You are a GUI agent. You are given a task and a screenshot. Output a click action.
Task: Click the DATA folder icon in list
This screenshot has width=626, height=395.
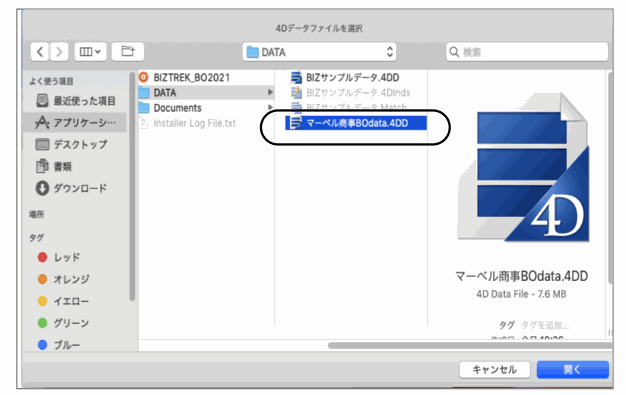144,93
